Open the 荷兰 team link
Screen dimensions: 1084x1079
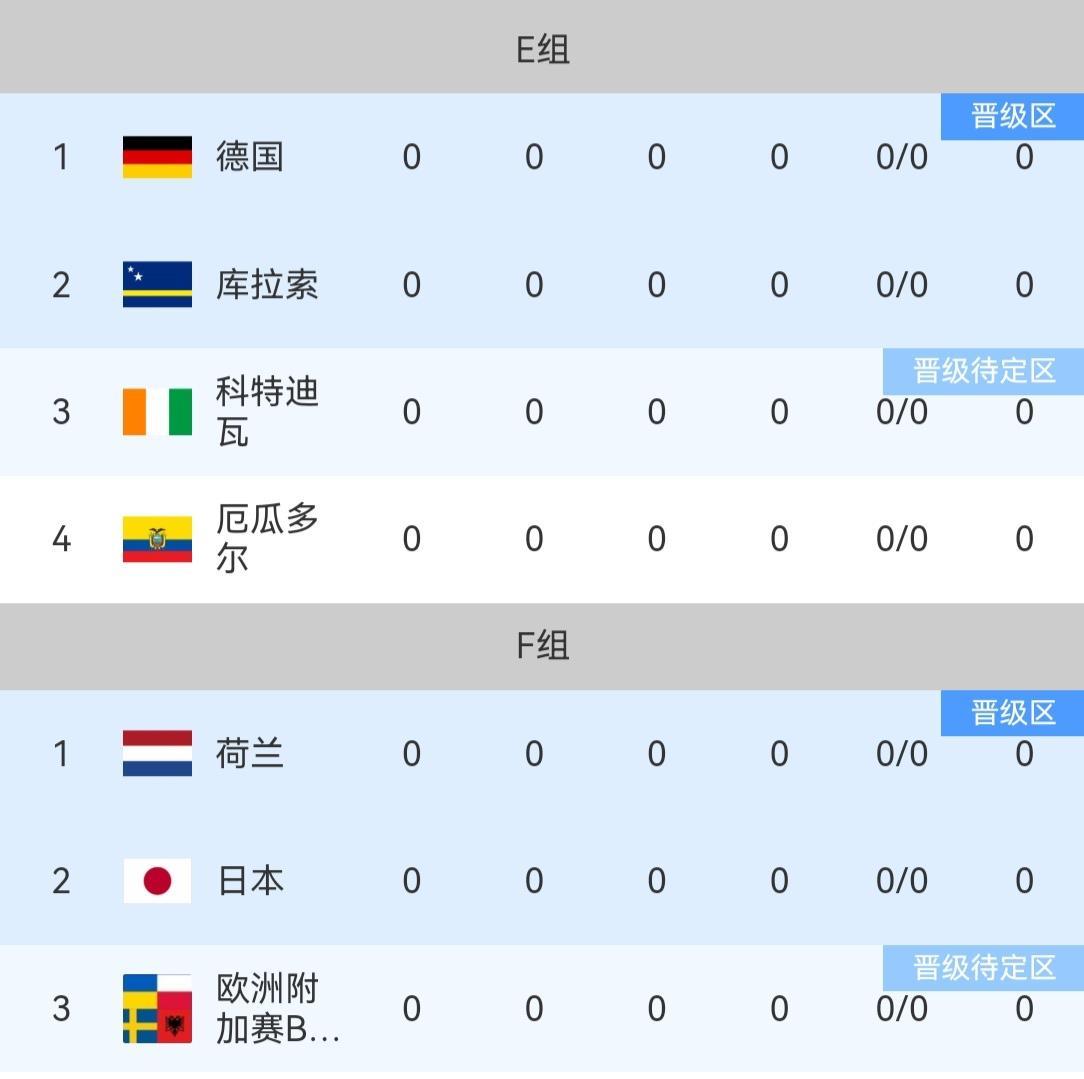pos(250,753)
